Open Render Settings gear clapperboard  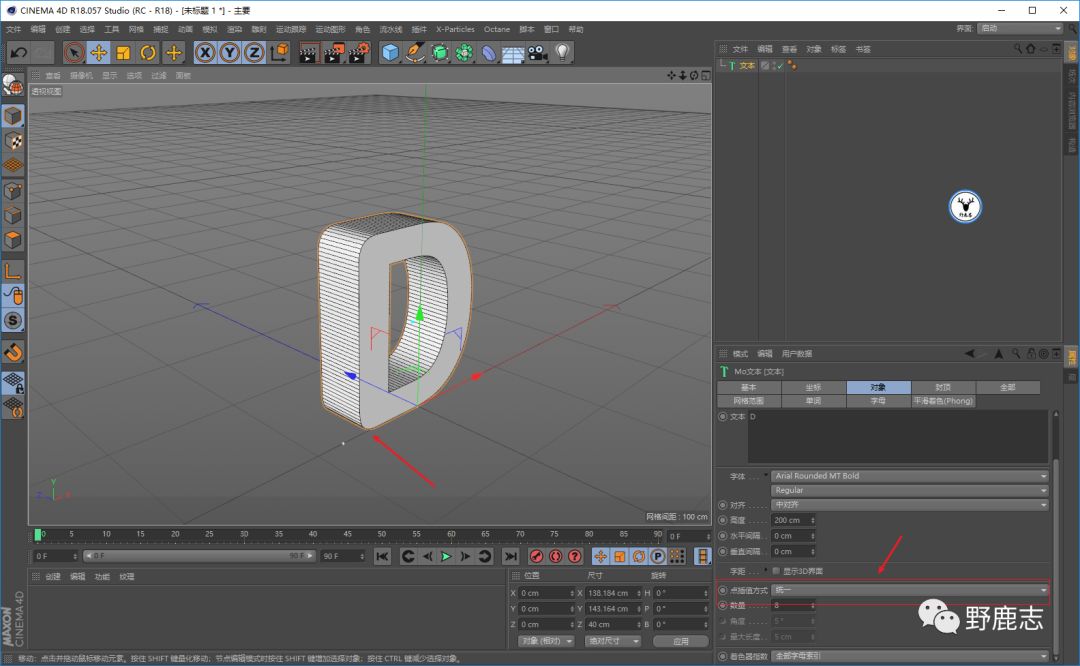point(359,53)
